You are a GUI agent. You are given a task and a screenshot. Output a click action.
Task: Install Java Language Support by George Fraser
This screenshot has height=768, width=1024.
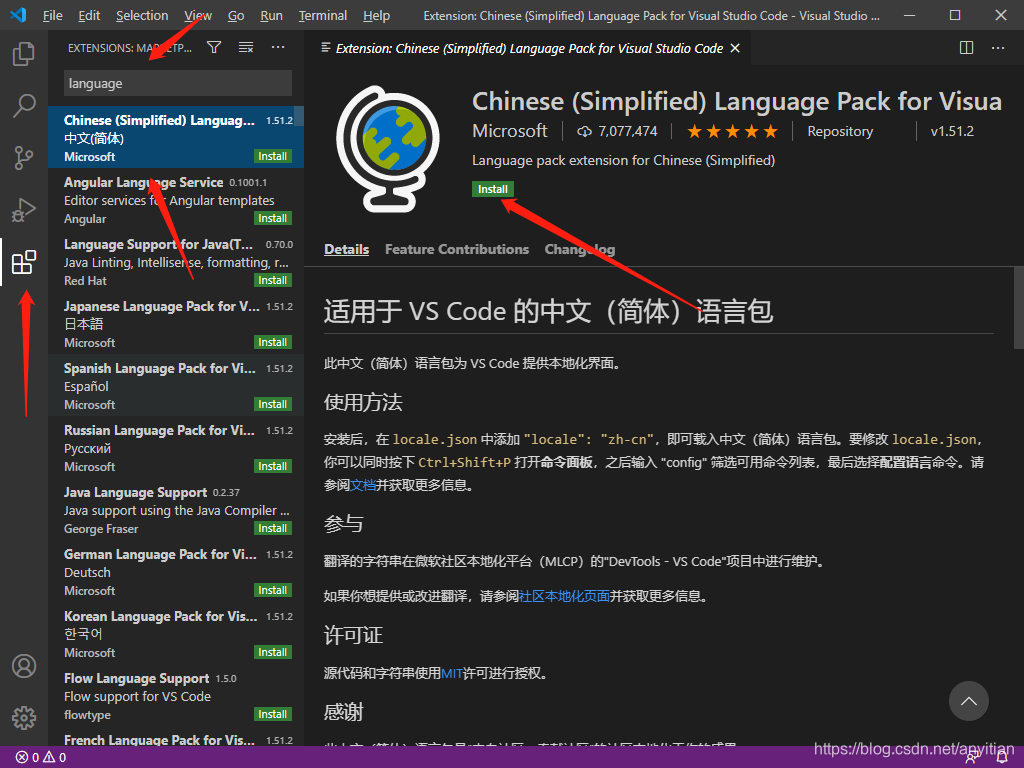point(272,528)
